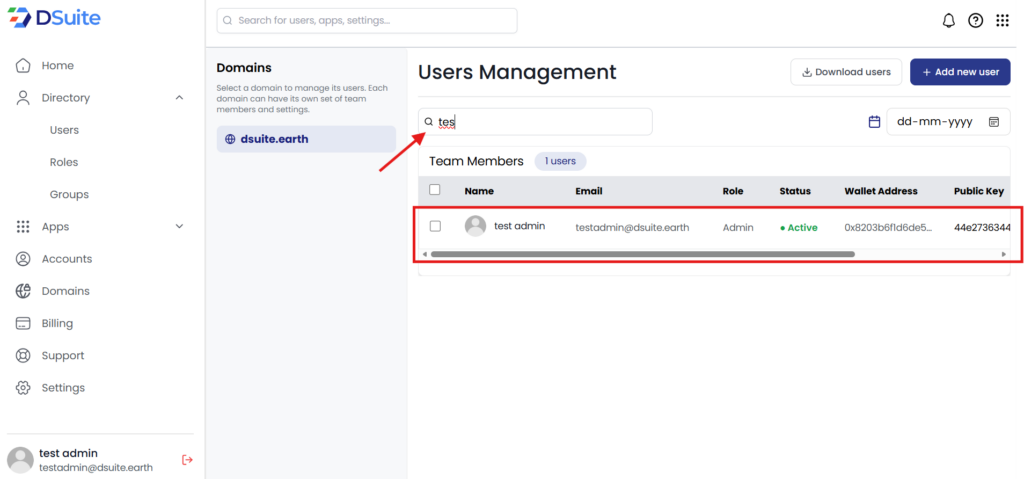Click the globe icon next to dsuite.earth

point(230,139)
